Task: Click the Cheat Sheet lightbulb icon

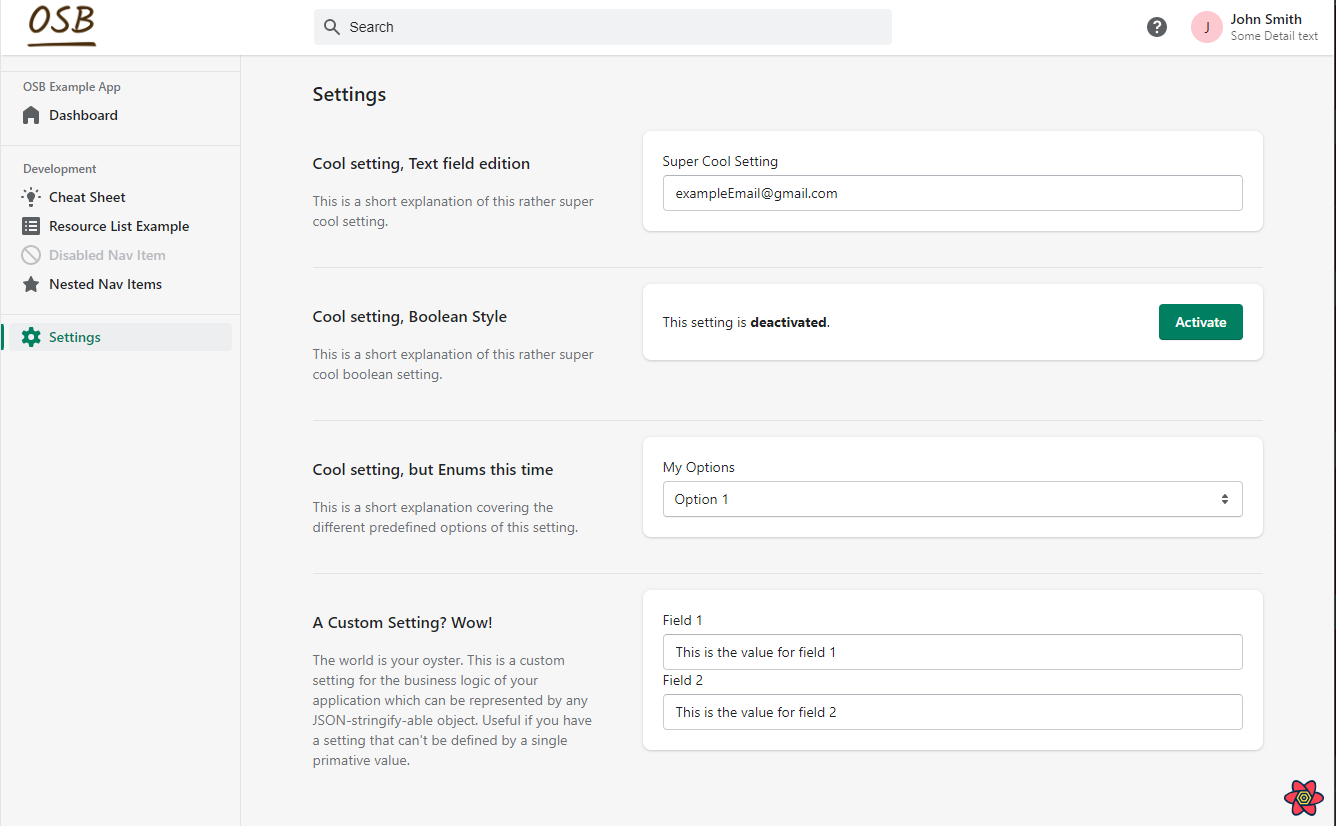Action: click(x=31, y=197)
